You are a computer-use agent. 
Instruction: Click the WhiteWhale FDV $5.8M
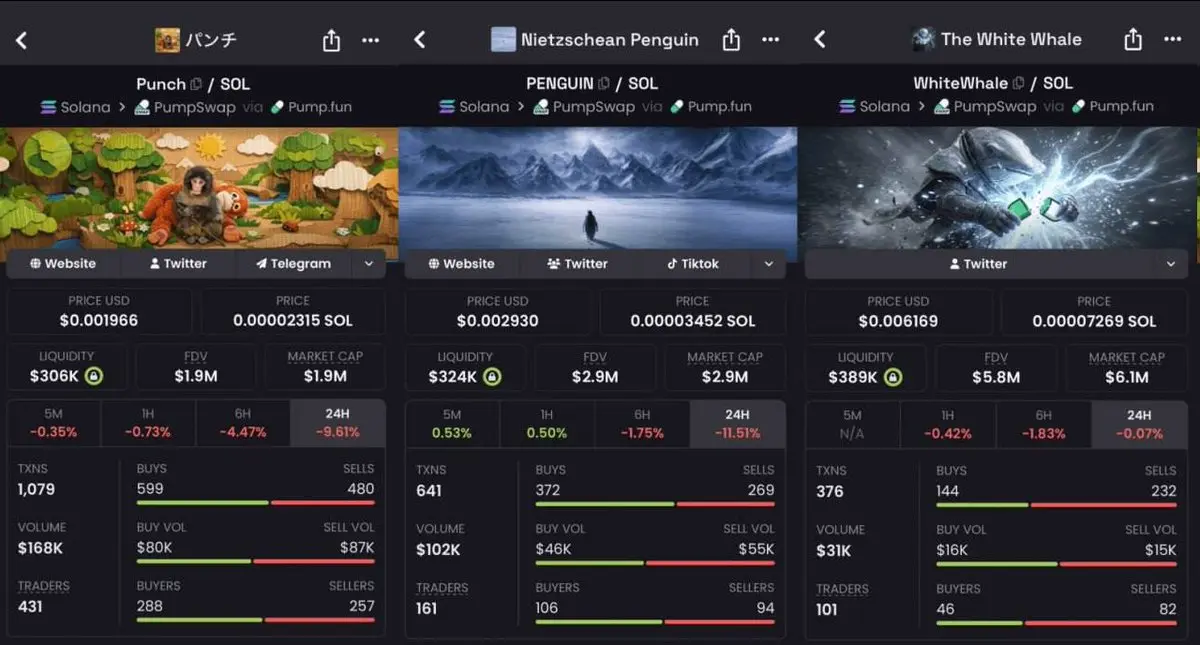(x=996, y=378)
